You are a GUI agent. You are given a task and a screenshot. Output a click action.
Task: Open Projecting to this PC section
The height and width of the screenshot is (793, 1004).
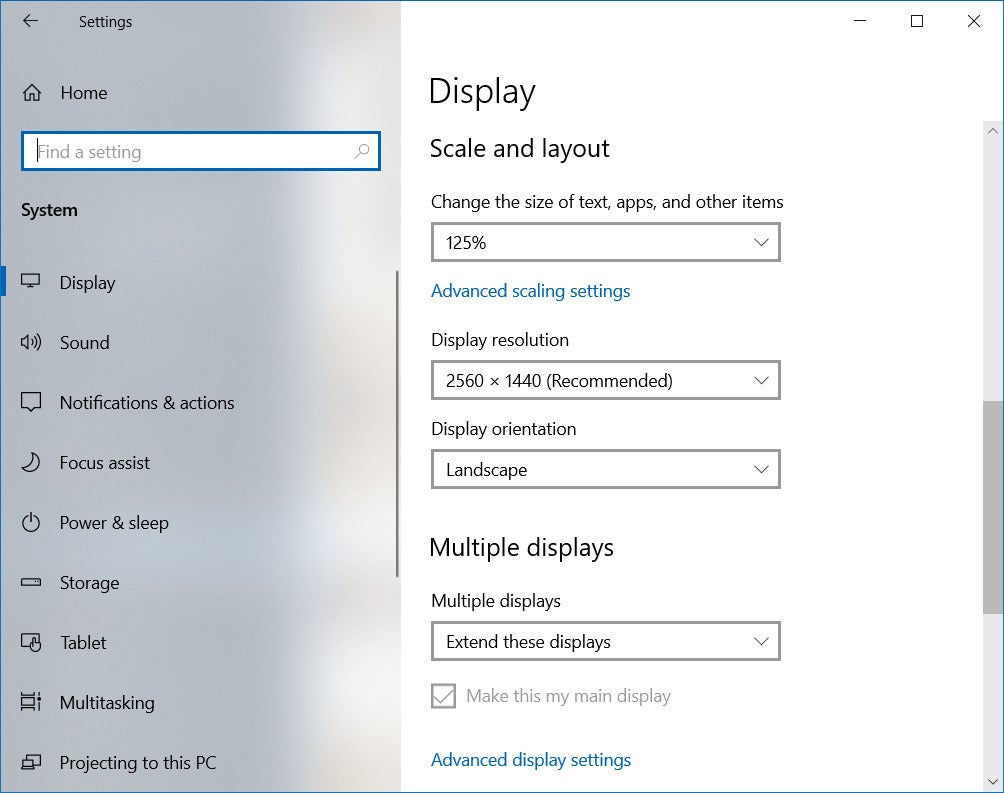(x=137, y=763)
